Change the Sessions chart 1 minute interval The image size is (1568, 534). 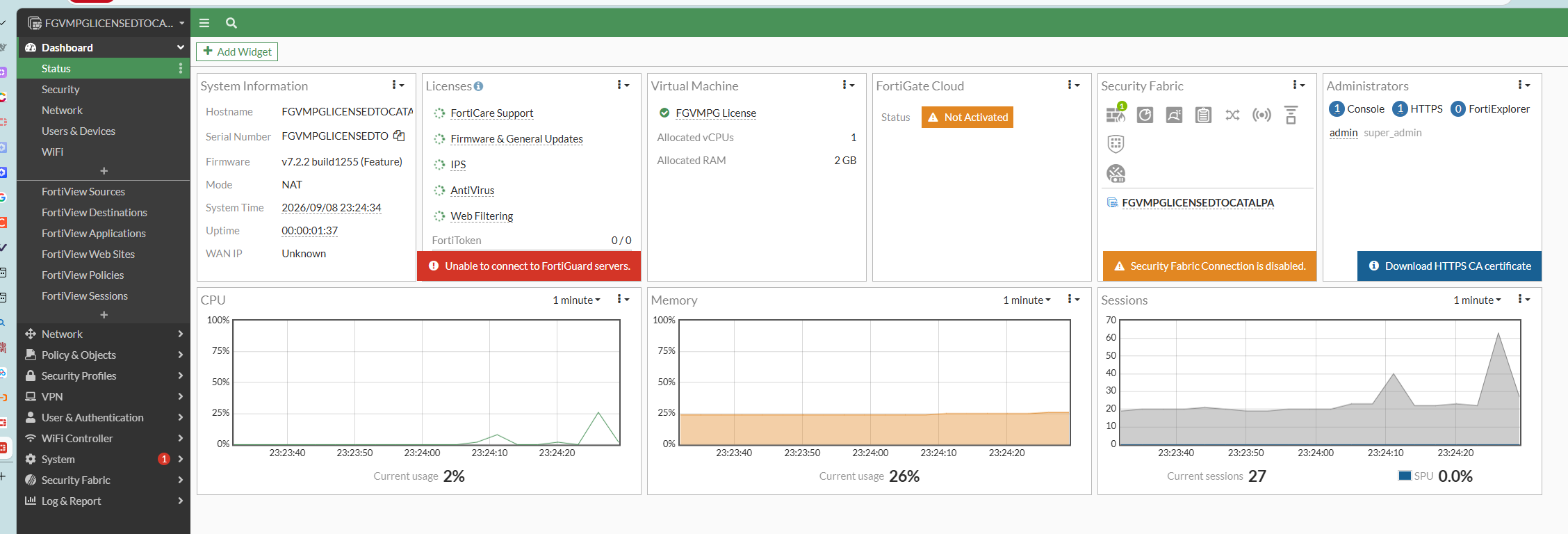[1477, 300]
